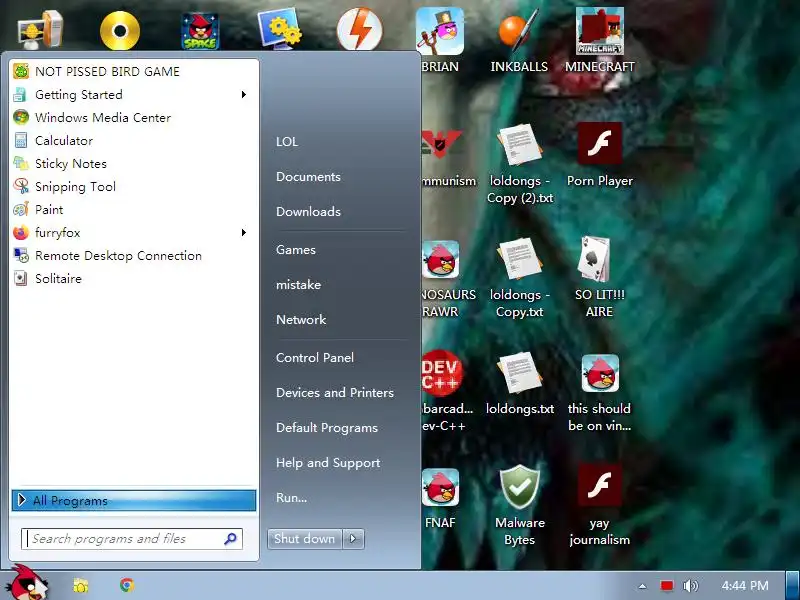The image size is (800, 600).
Task: Select the FNAF desktop icon
Action: (440, 487)
